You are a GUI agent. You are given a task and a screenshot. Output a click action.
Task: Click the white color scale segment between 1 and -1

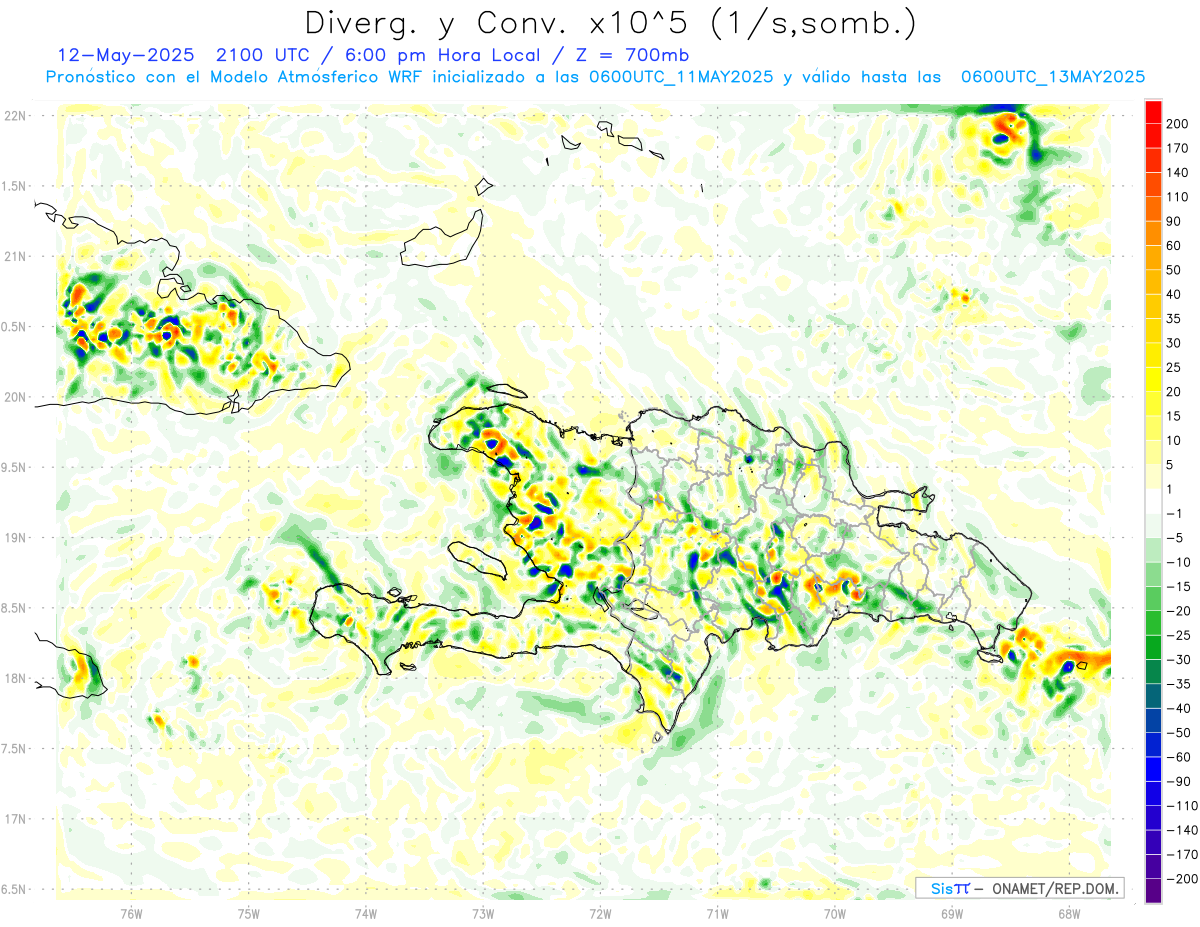point(1153,501)
